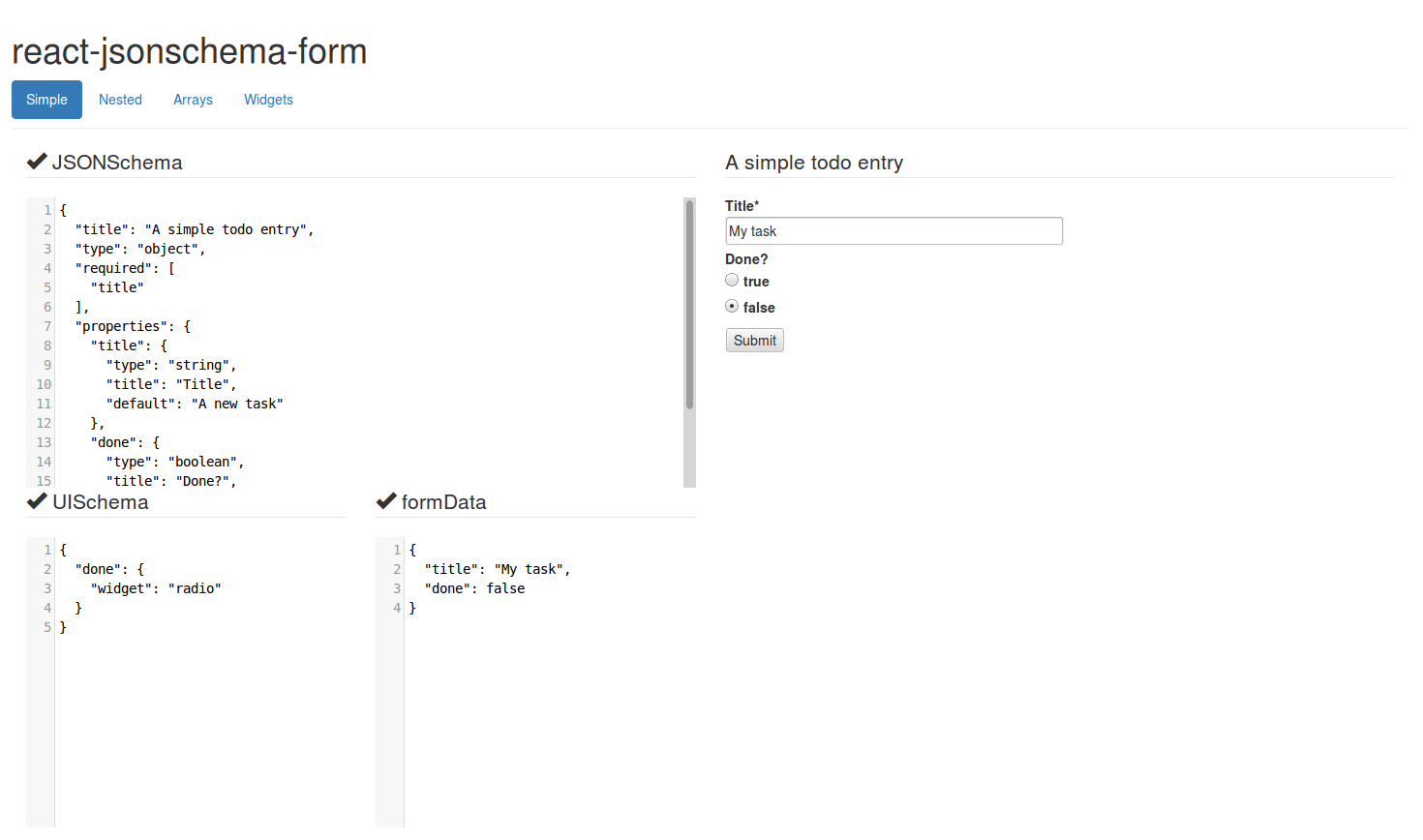The image size is (1423, 840).
Task: Click the 'A simple todo entry' form legend
Action: click(x=814, y=163)
